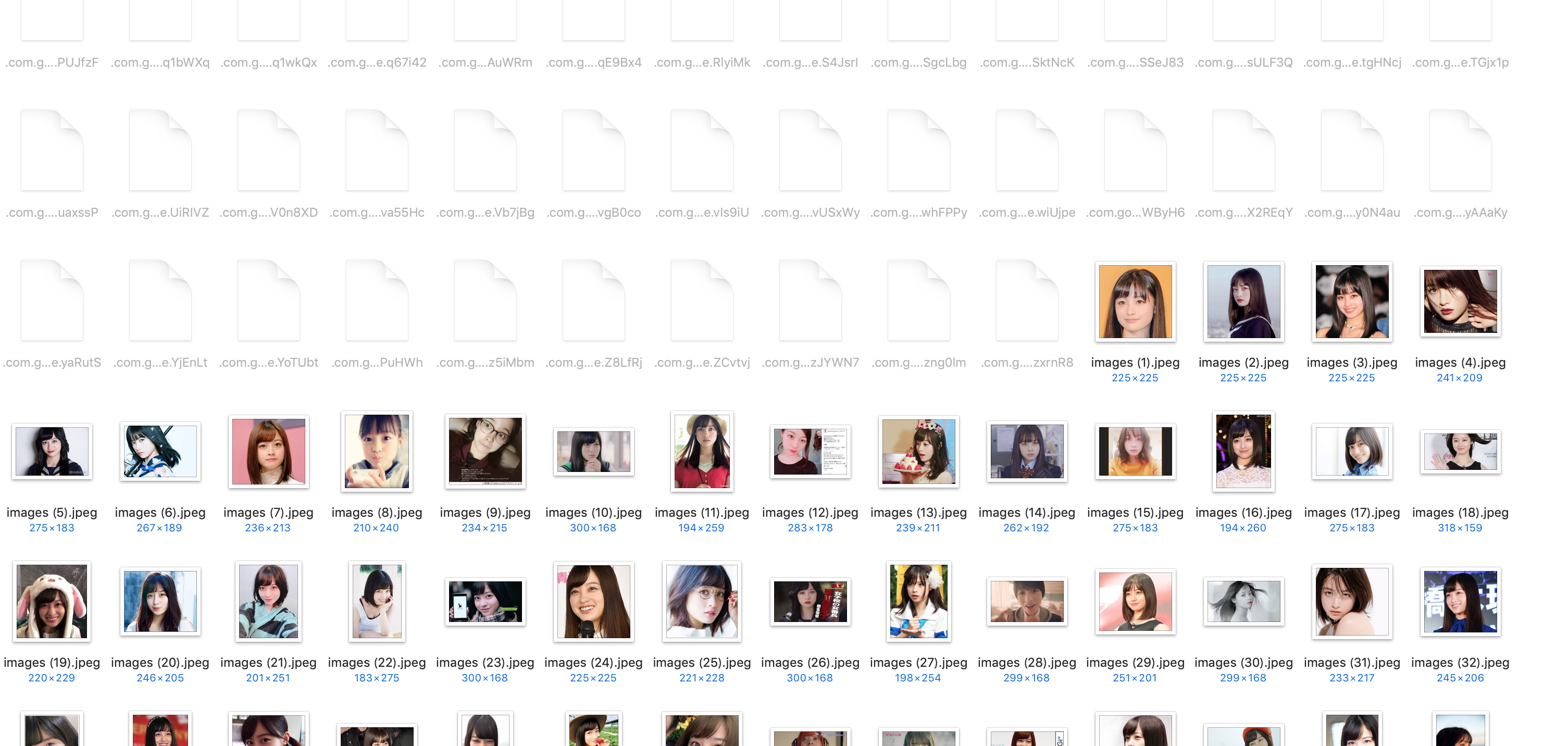Open the images (11).jpeg thumbnail
The height and width of the screenshot is (746, 1568).
pos(702,452)
